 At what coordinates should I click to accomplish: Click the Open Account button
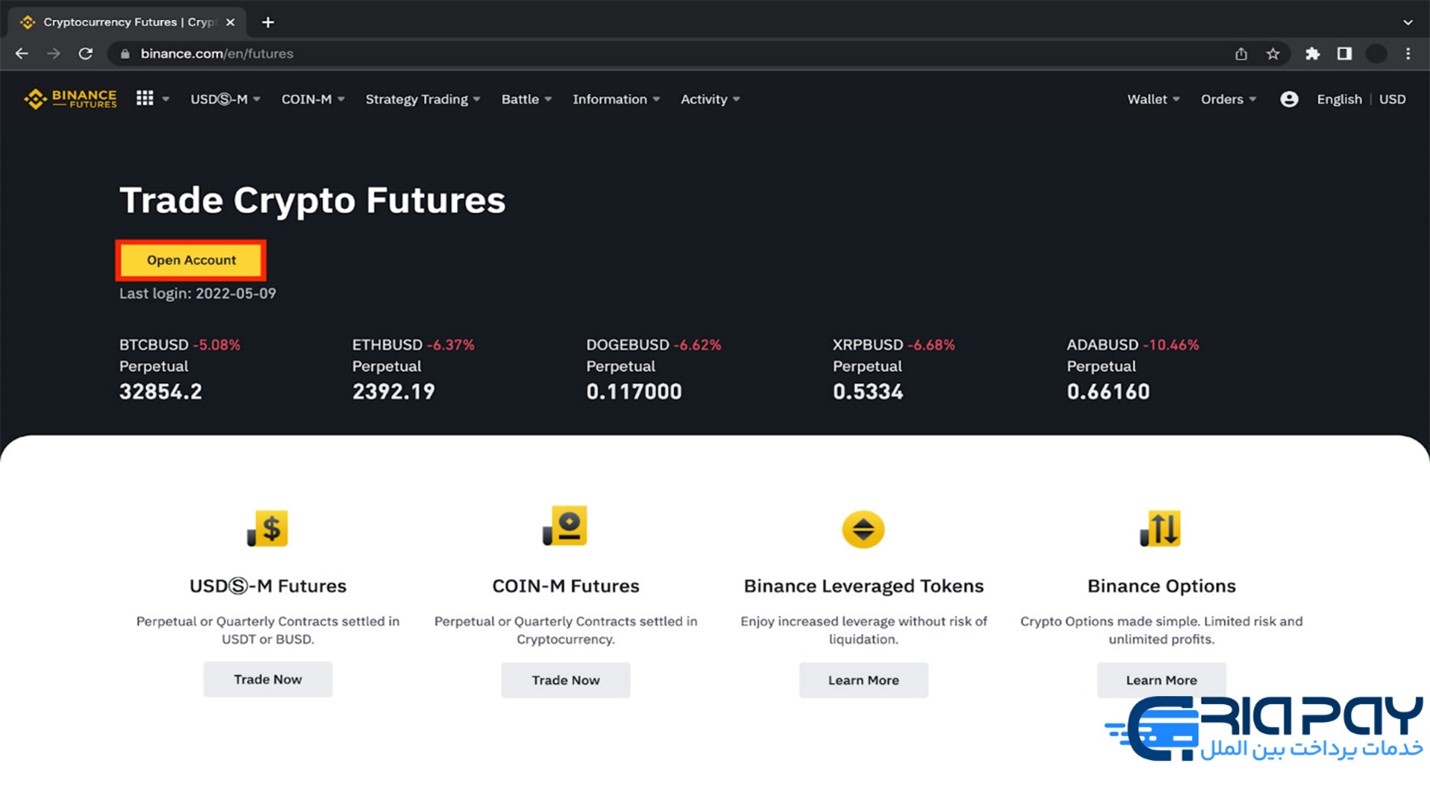click(x=191, y=260)
